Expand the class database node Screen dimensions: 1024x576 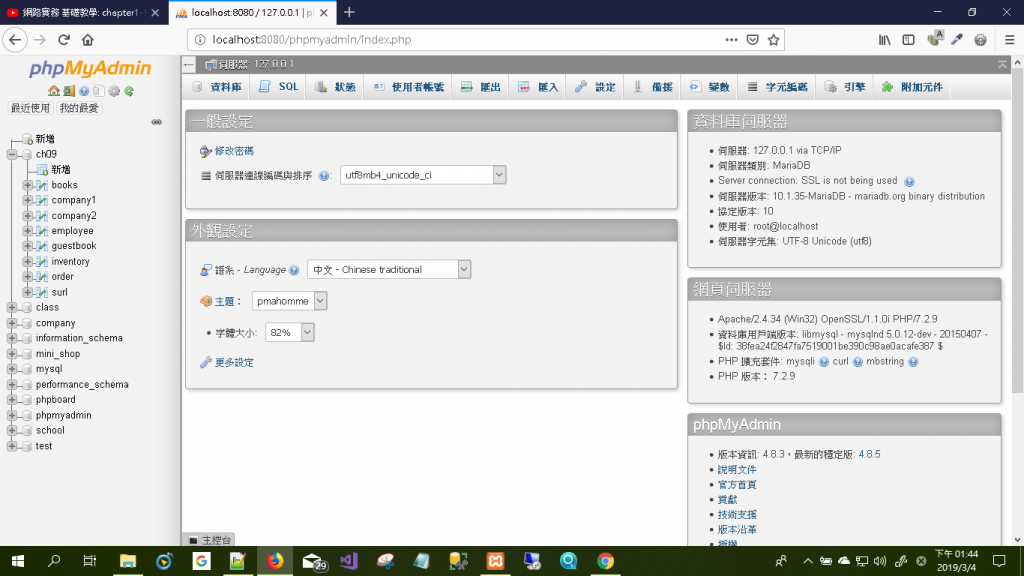[x=12, y=308]
